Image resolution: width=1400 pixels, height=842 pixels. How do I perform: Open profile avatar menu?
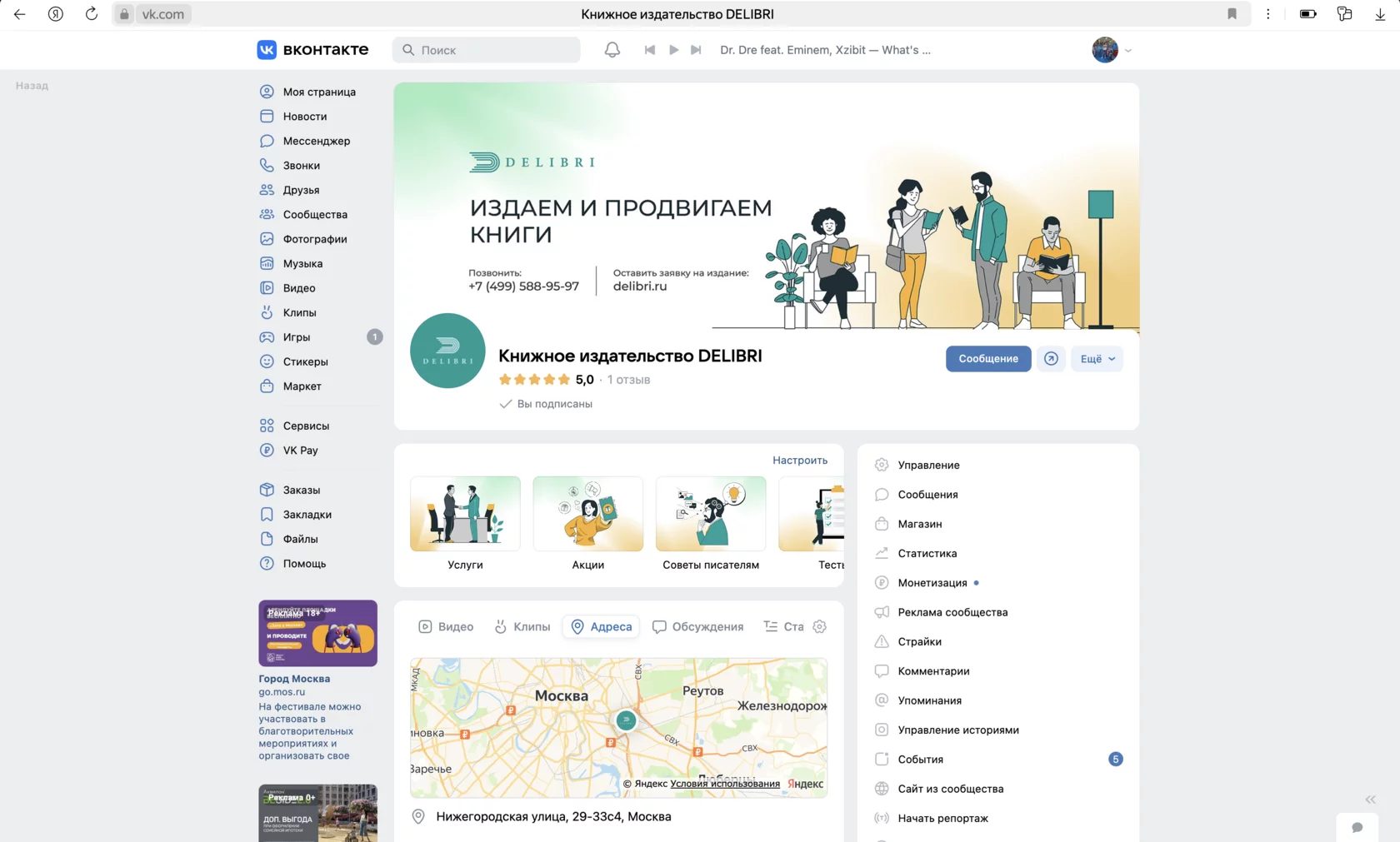(1112, 50)
